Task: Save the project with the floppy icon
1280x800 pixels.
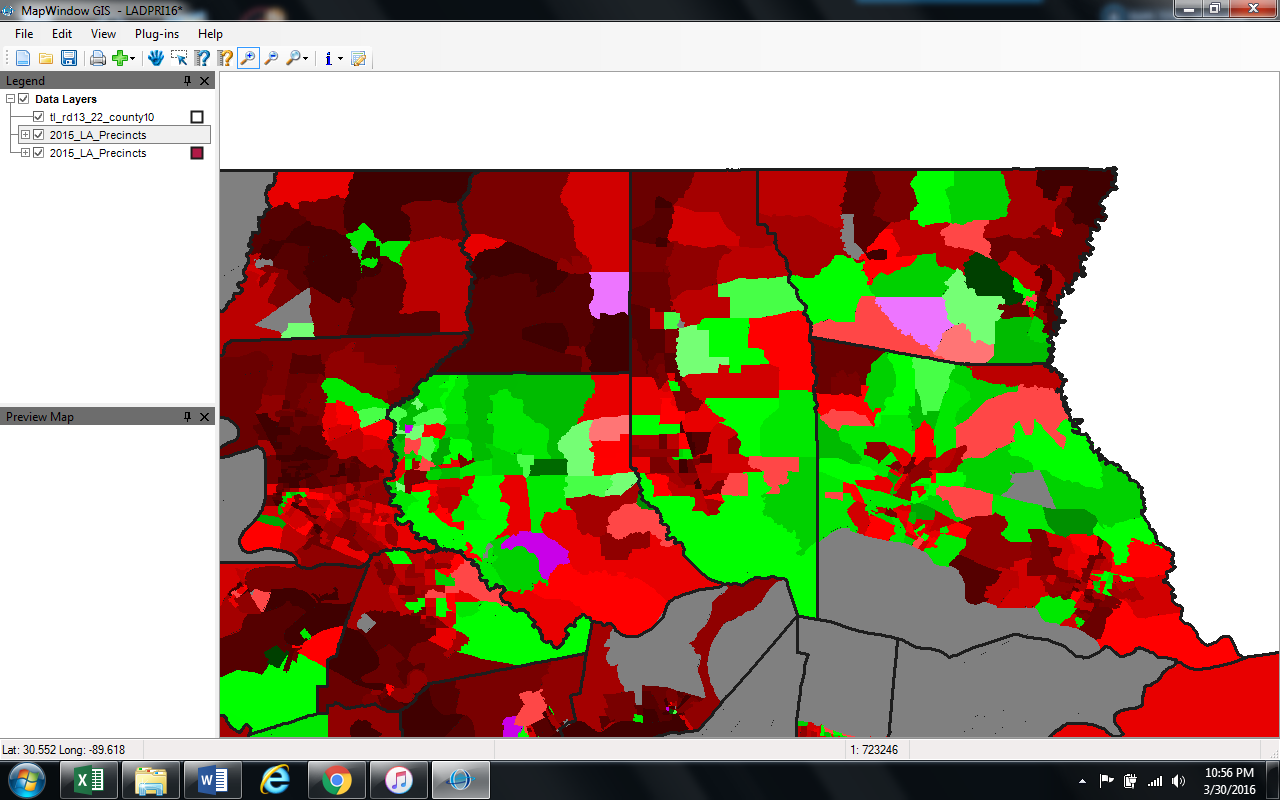Action: tap(69, 58)
